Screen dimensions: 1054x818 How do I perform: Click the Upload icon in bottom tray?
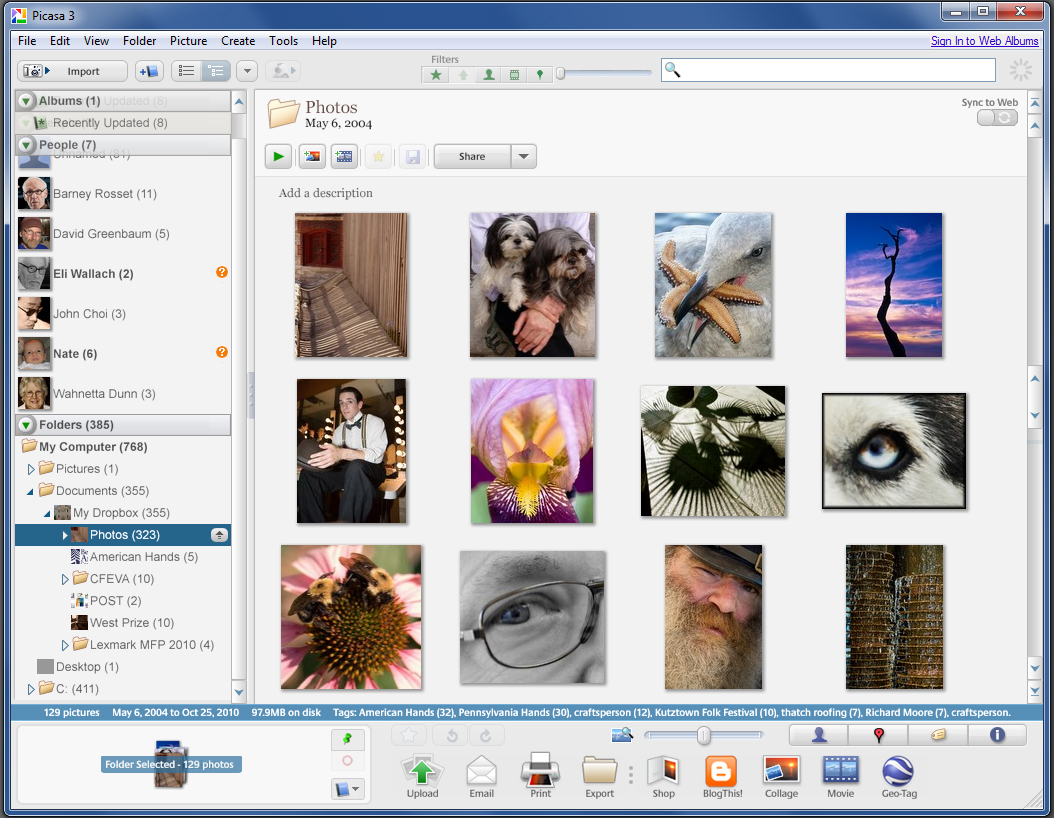[x=422, y=772]
